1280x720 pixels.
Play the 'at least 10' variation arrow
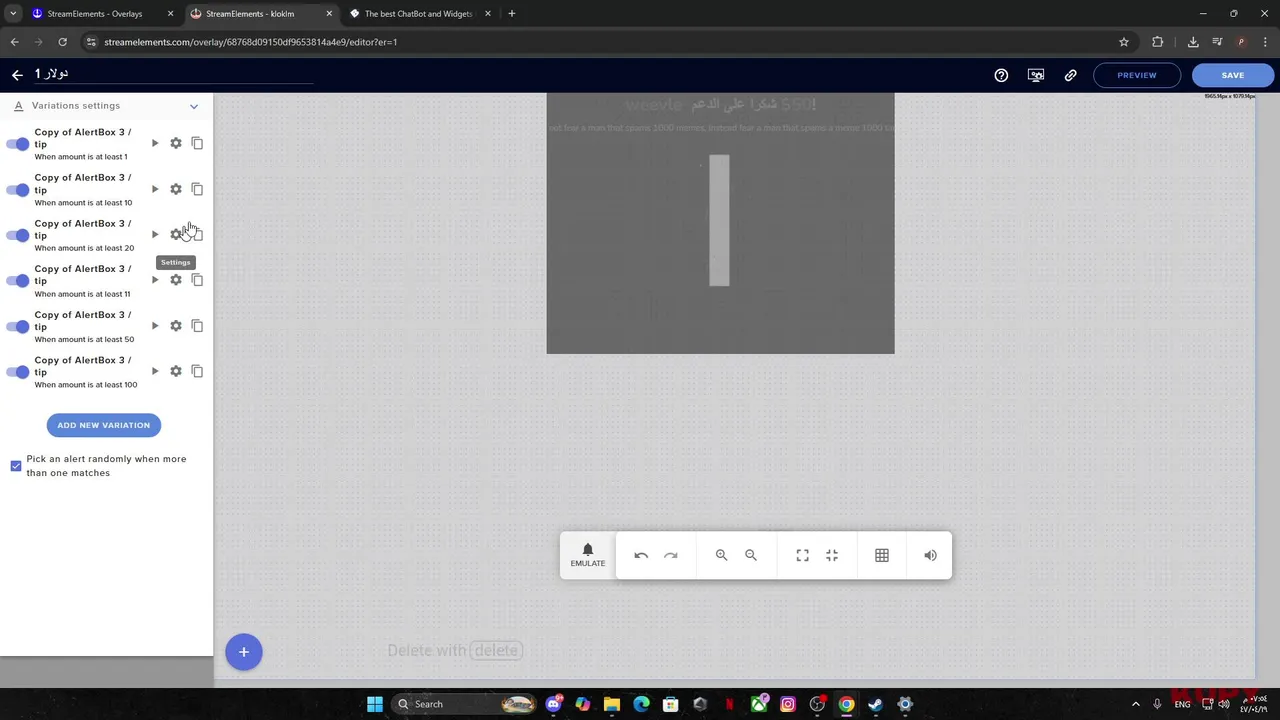(x=155, y=189)
